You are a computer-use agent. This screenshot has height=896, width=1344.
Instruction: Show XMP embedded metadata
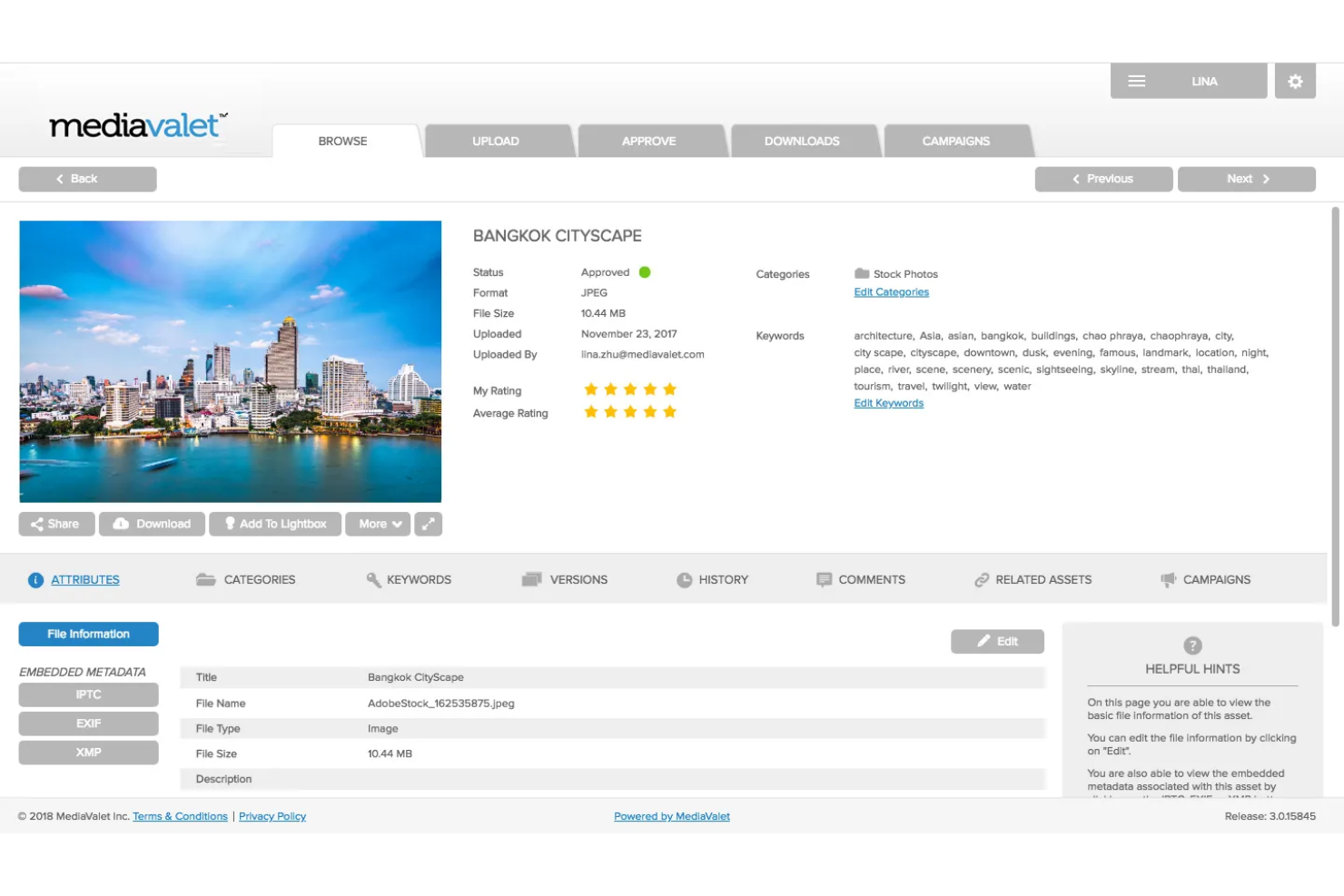point(88,753)
